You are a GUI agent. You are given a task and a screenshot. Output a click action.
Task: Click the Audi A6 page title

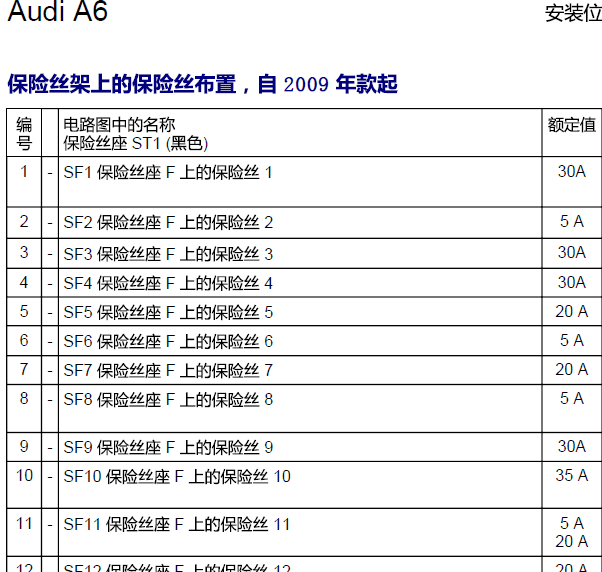click(58, 11)
